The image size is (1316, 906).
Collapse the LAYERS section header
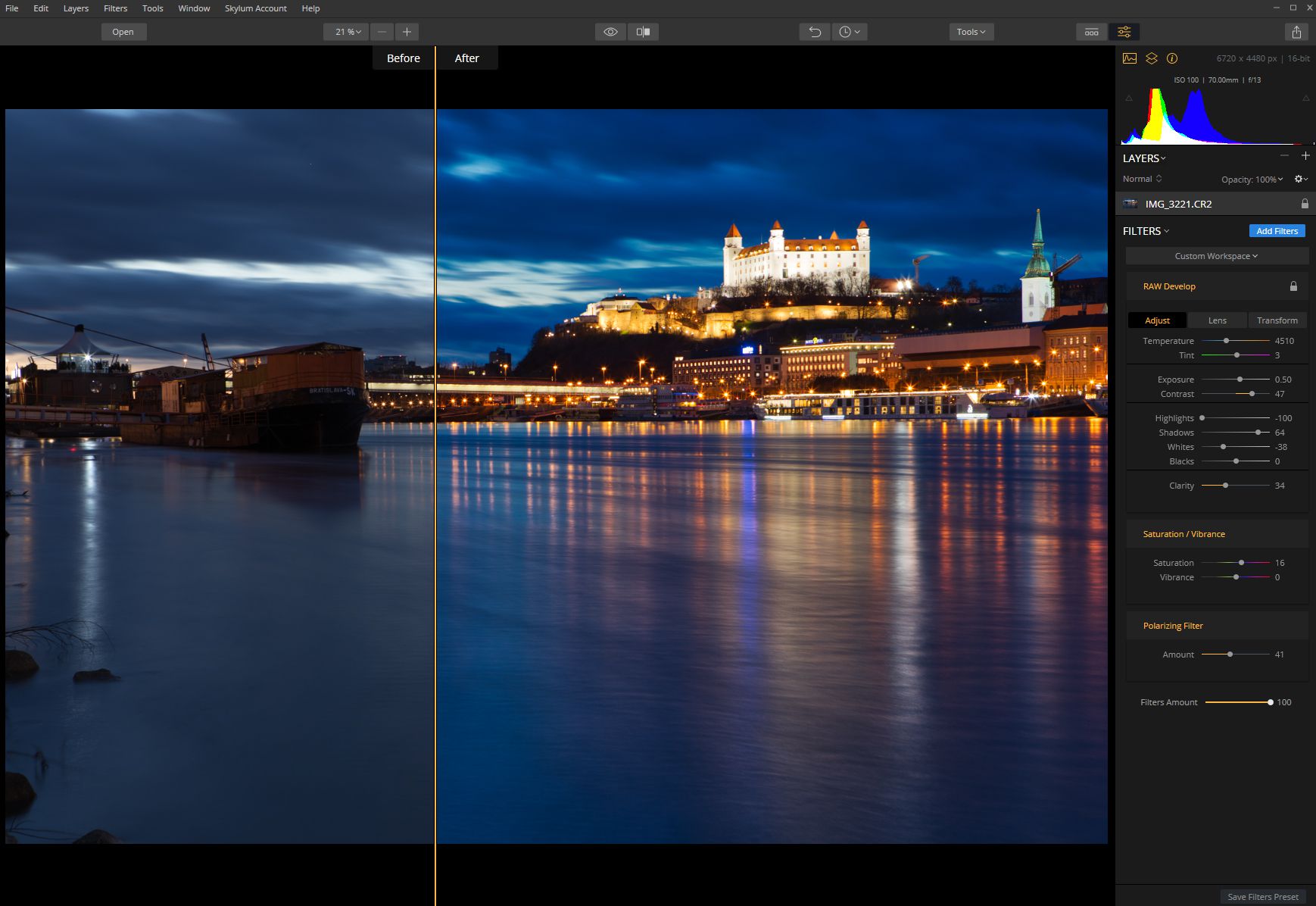tap(1144, 158)
